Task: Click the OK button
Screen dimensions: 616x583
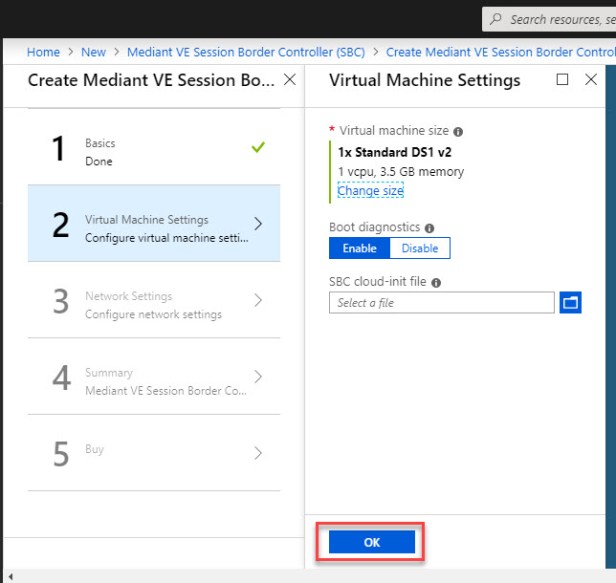Action: tap(372, 541)
